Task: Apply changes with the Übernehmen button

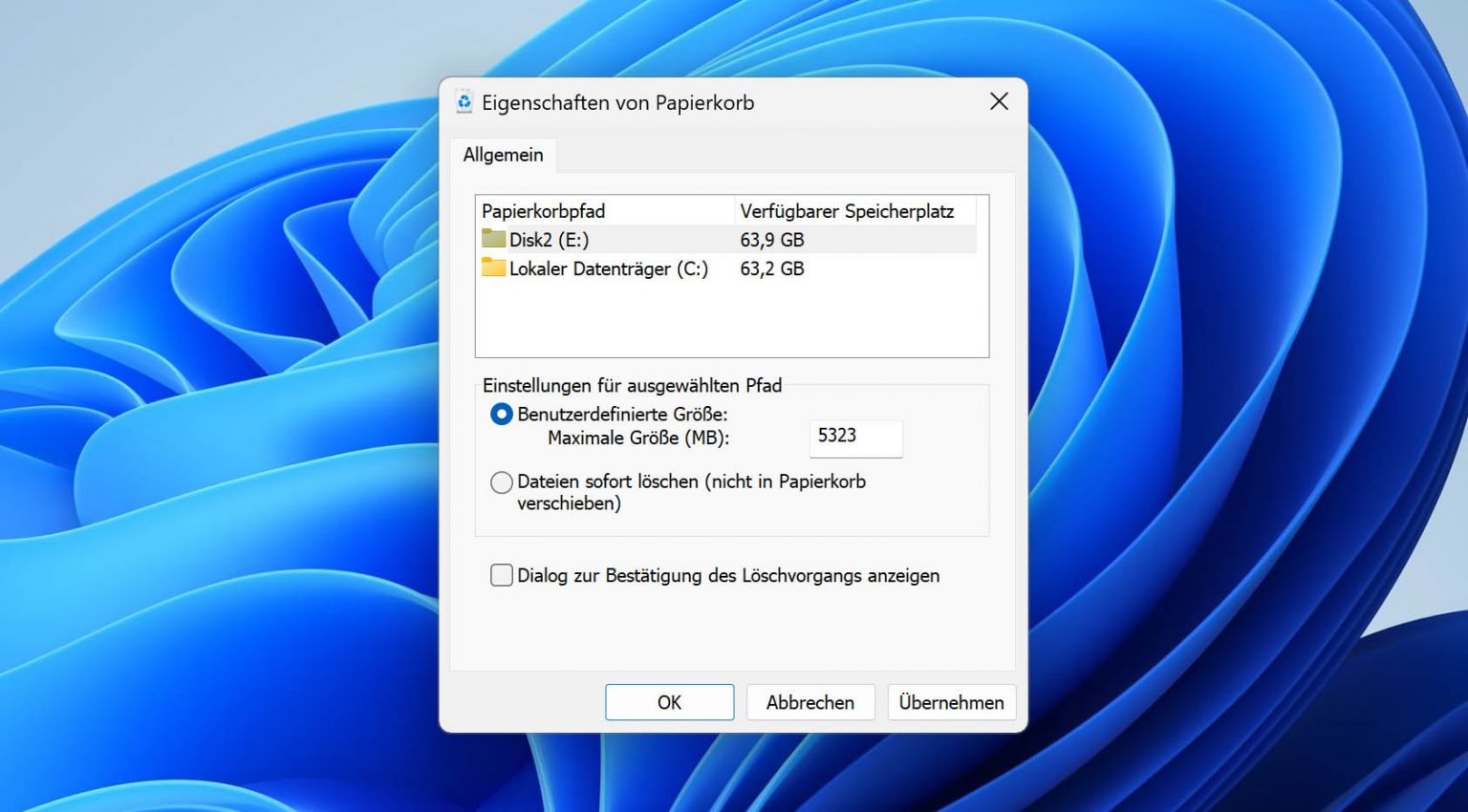Action: (951, 702)
